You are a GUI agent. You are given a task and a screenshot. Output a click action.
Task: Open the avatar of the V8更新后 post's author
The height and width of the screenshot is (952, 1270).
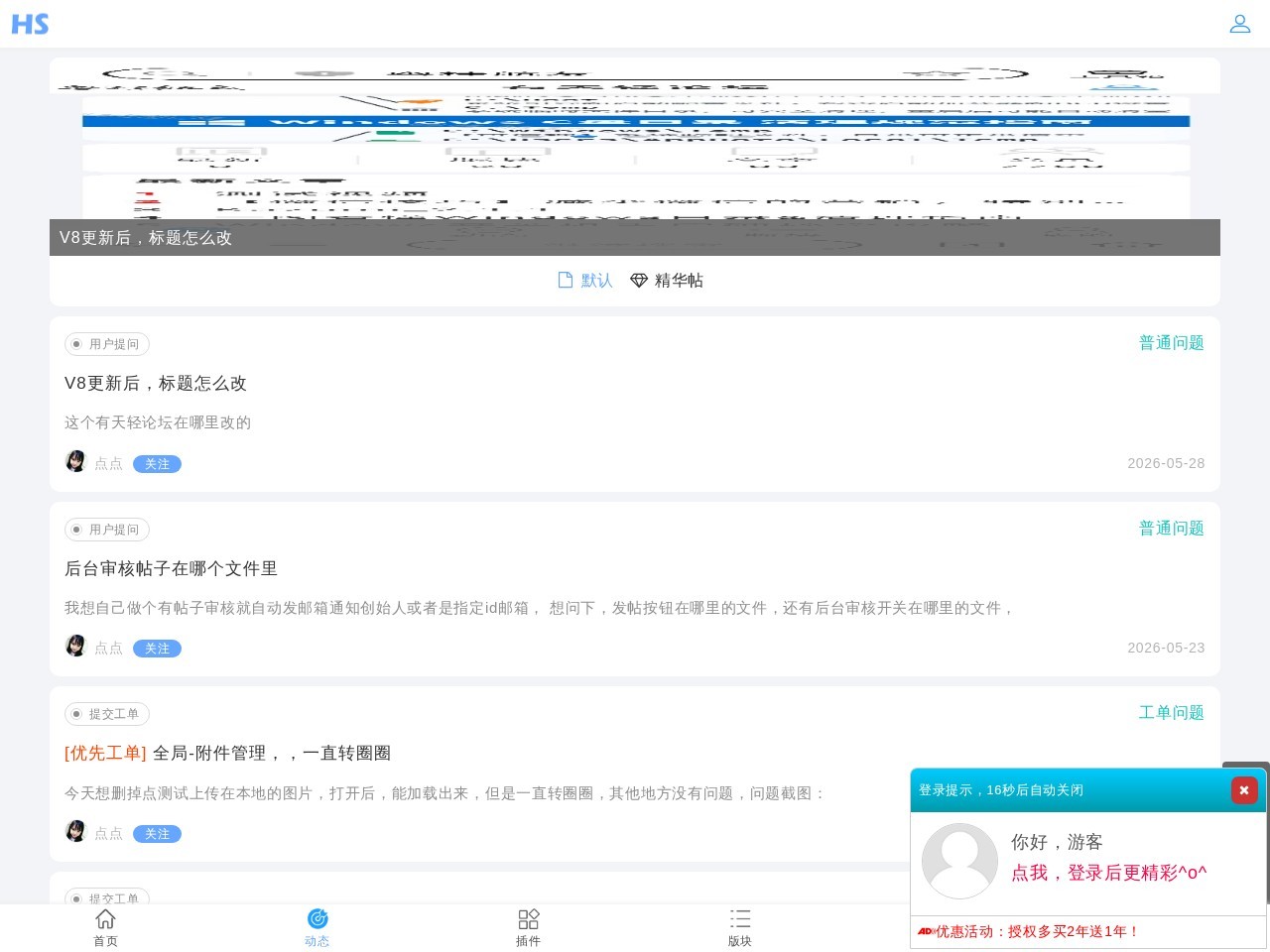click(x=76, y=461)
